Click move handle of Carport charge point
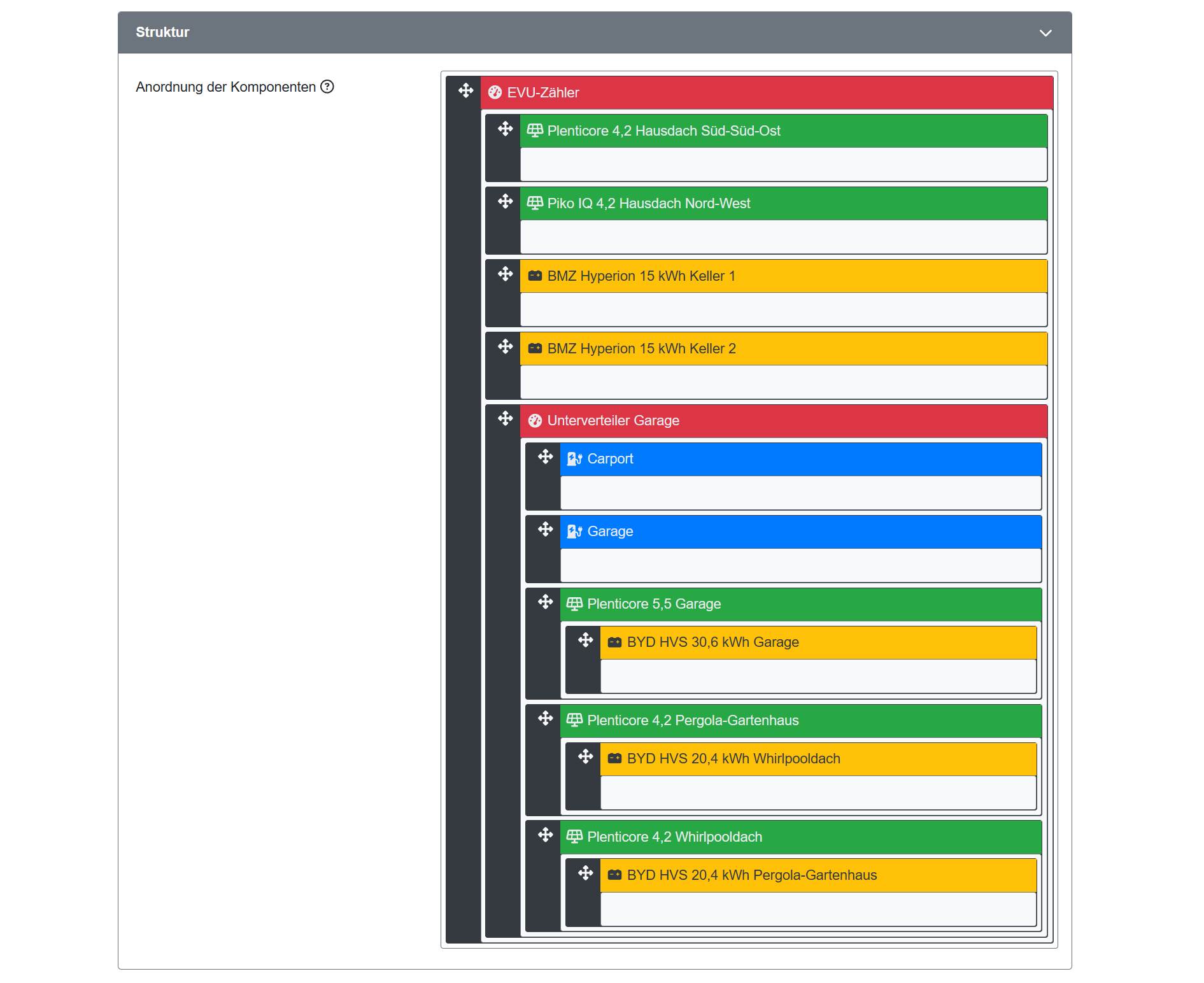The width and height of the screenshot is (1204, 983). [546, 456]
